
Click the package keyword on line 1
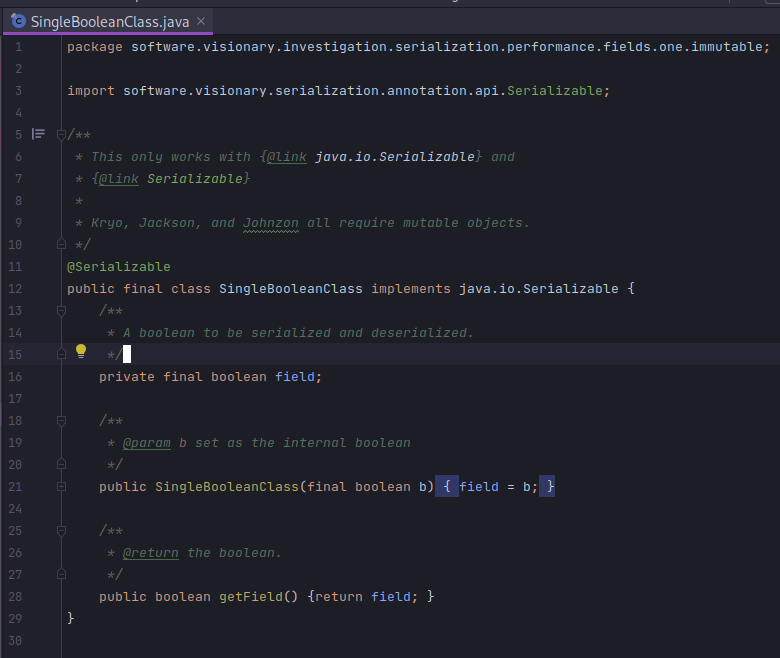pos(95,47)
